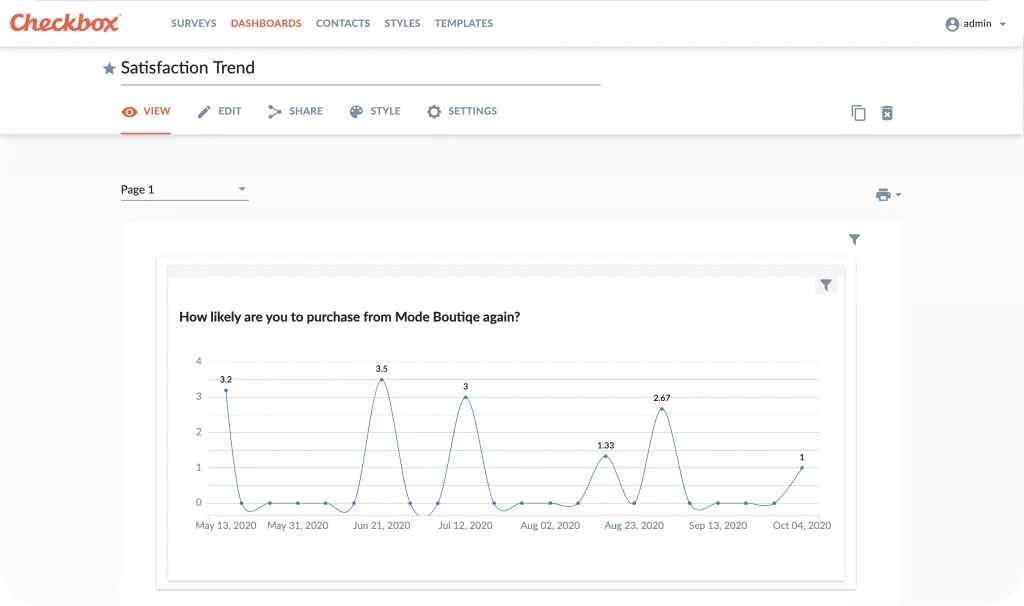The image size is (1024, 606).
Task: Click the Share arrows icon
Action: coord(274,112)
